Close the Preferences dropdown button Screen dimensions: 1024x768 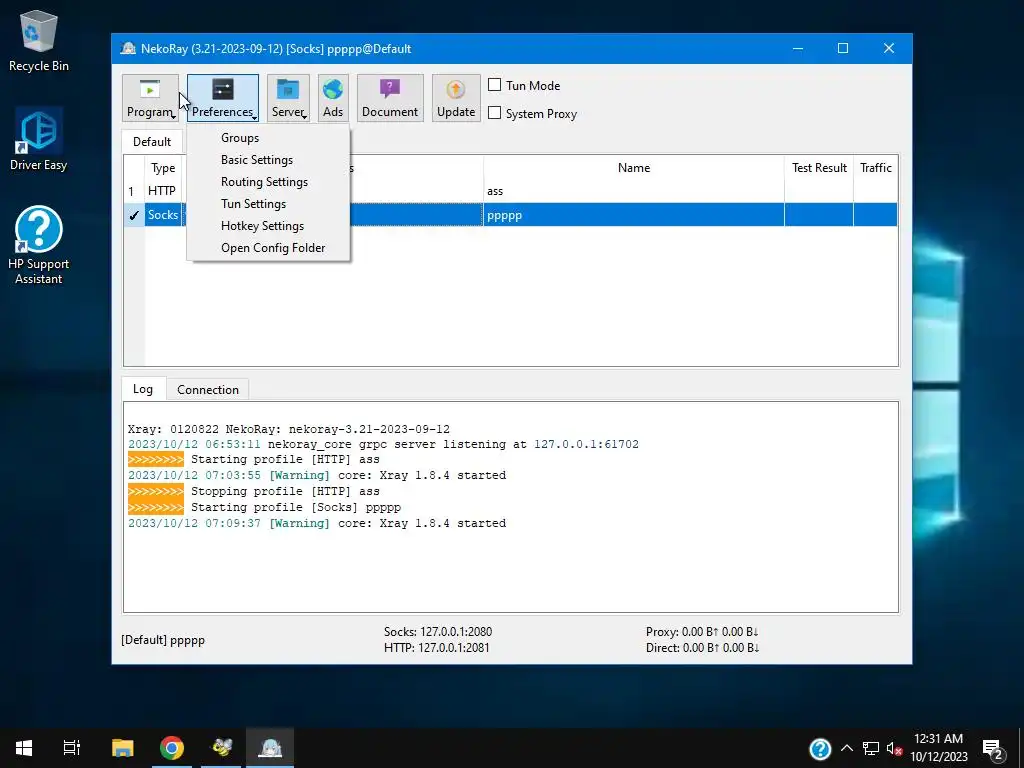click(x=223, y=98)
